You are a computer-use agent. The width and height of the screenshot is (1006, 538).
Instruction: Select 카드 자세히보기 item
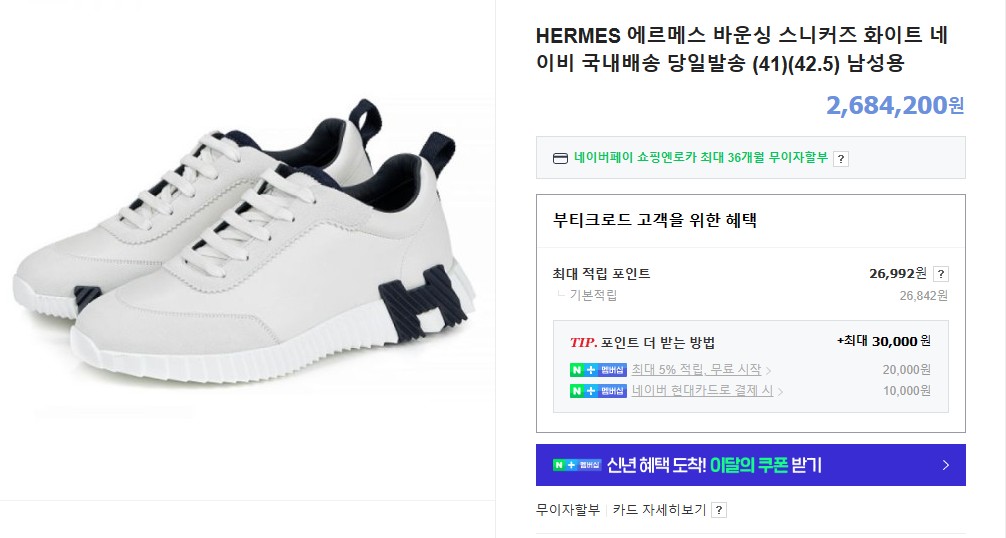[659, 510]
